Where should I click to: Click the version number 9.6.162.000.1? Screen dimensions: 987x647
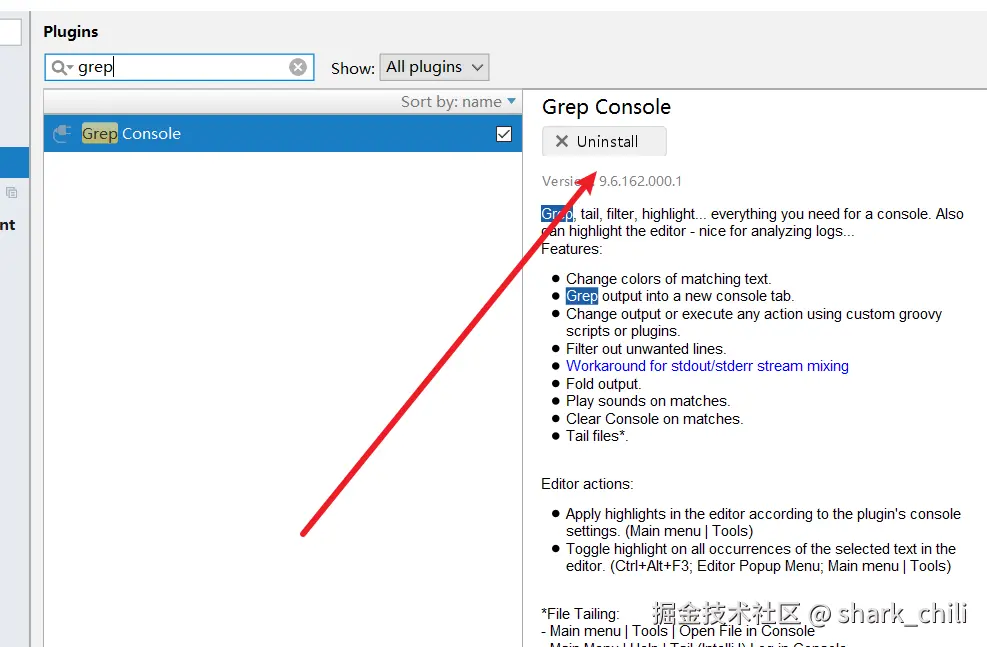(x=640, y=181)
